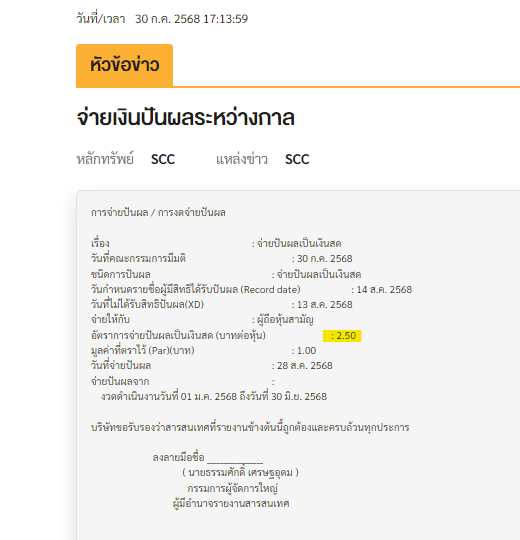520x540 pixels.
Task: Click the text ผู้ถือหุ้นสามัญ
Action: [x=285, y=320]
